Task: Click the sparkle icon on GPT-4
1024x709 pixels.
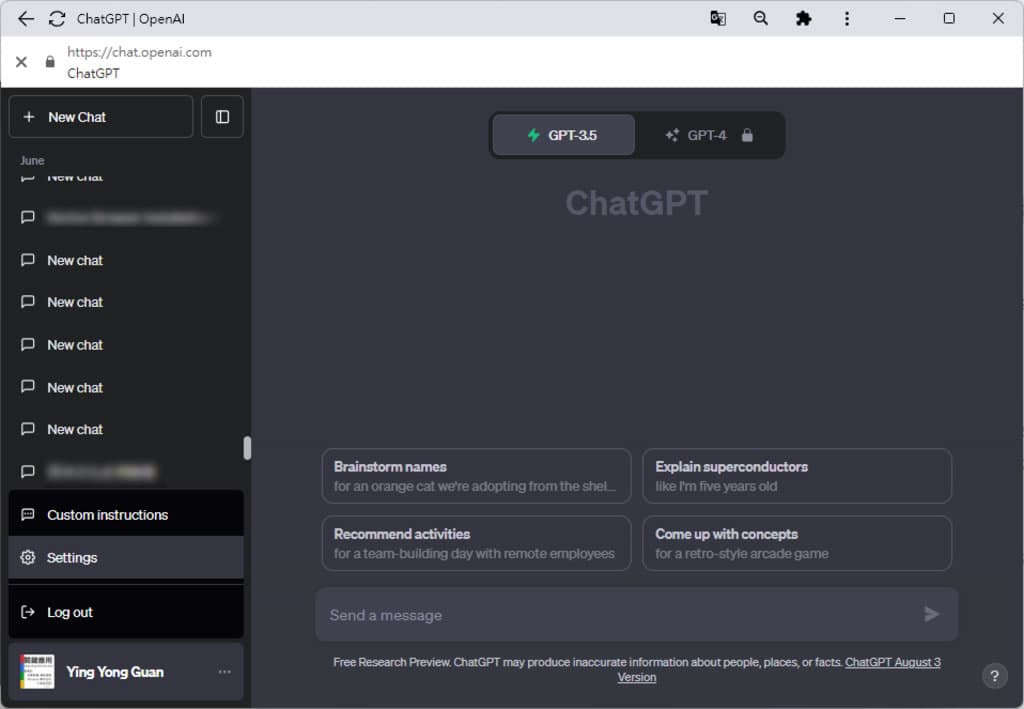Action: pyautogui.click(x=672, y=135)
